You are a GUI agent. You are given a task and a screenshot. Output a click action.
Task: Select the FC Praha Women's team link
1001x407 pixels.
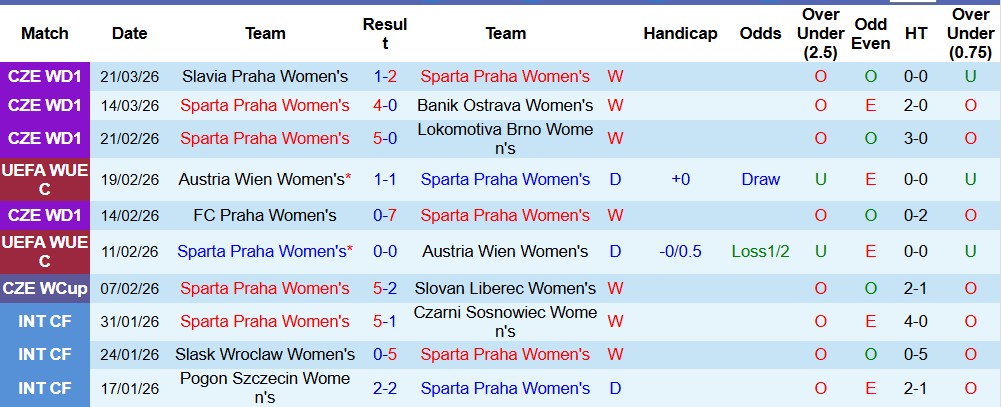(x=265, y=215)
